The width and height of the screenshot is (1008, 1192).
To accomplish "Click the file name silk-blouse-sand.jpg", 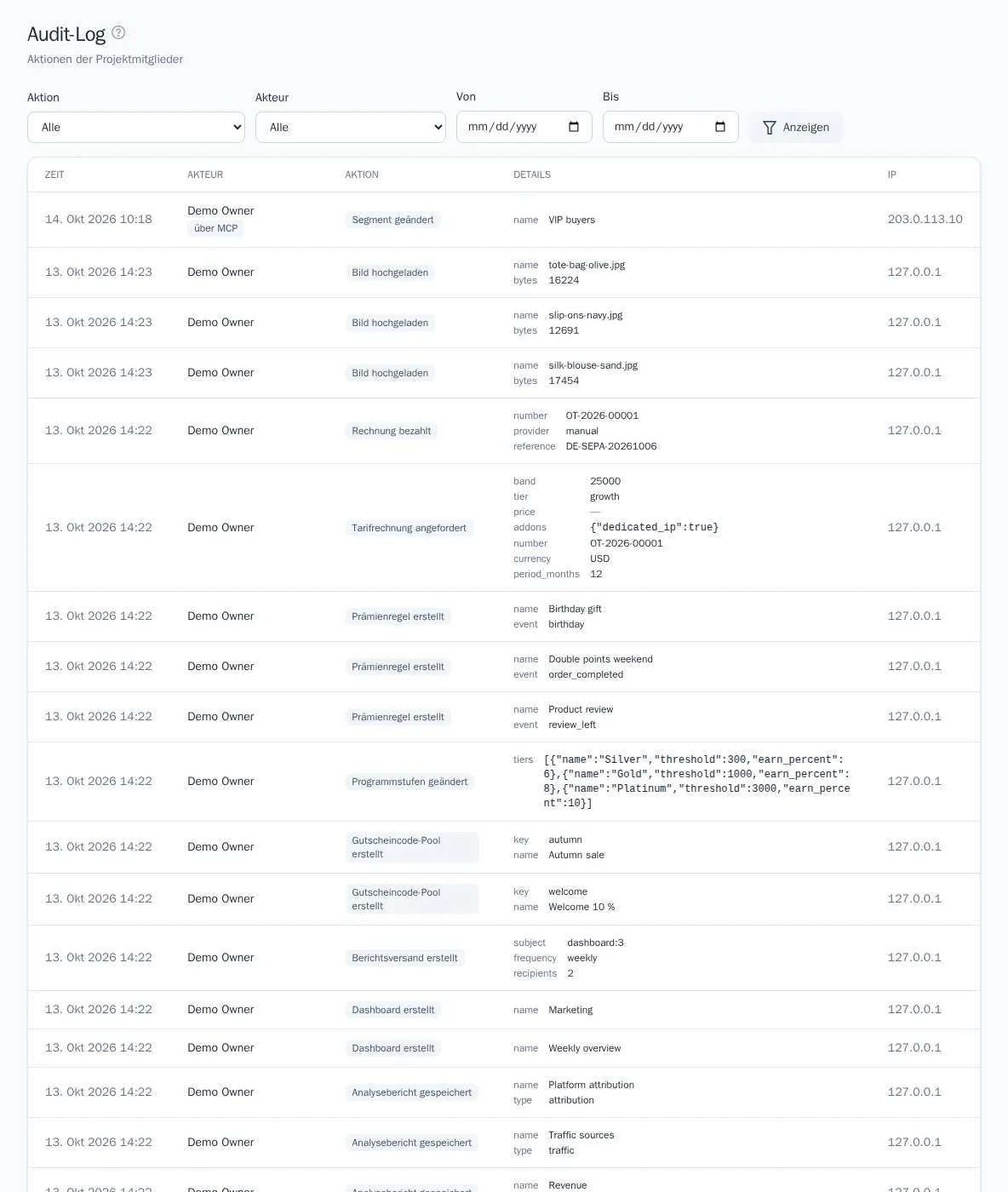I will pyautogui.click(x=593, y=365).
